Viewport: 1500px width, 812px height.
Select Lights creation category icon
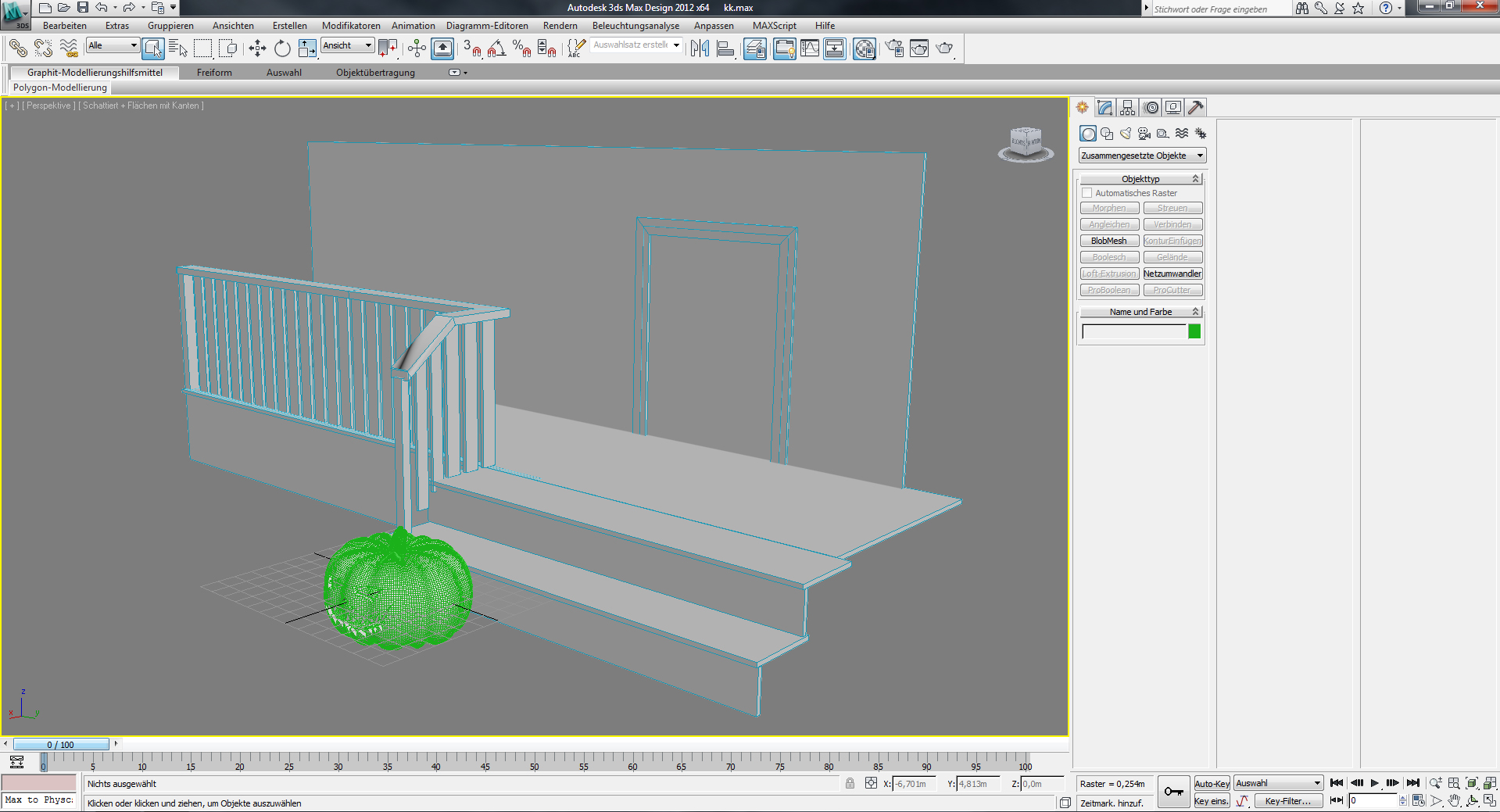point(1126,134)
